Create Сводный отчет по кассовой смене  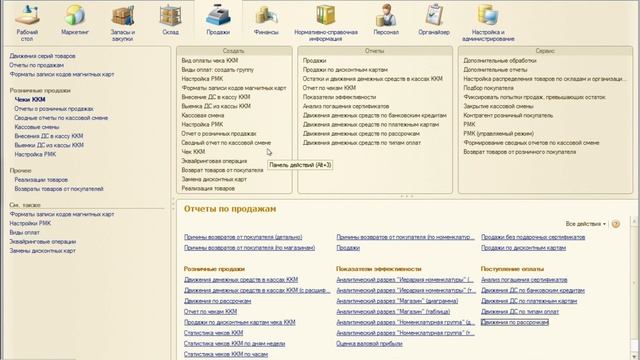(x=226, y=143)
